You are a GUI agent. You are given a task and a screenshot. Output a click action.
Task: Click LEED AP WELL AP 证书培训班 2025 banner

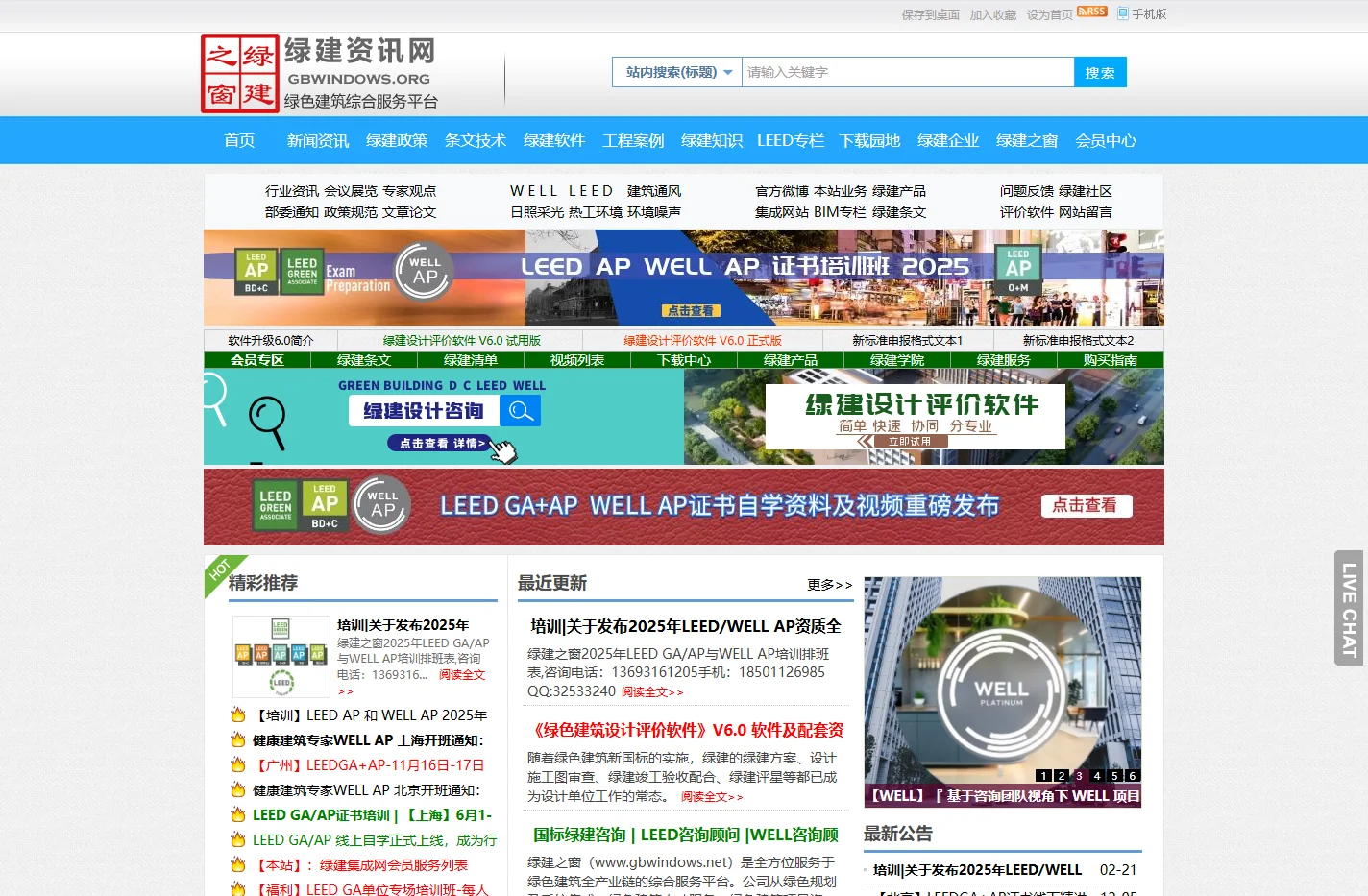tap(684, 278)
